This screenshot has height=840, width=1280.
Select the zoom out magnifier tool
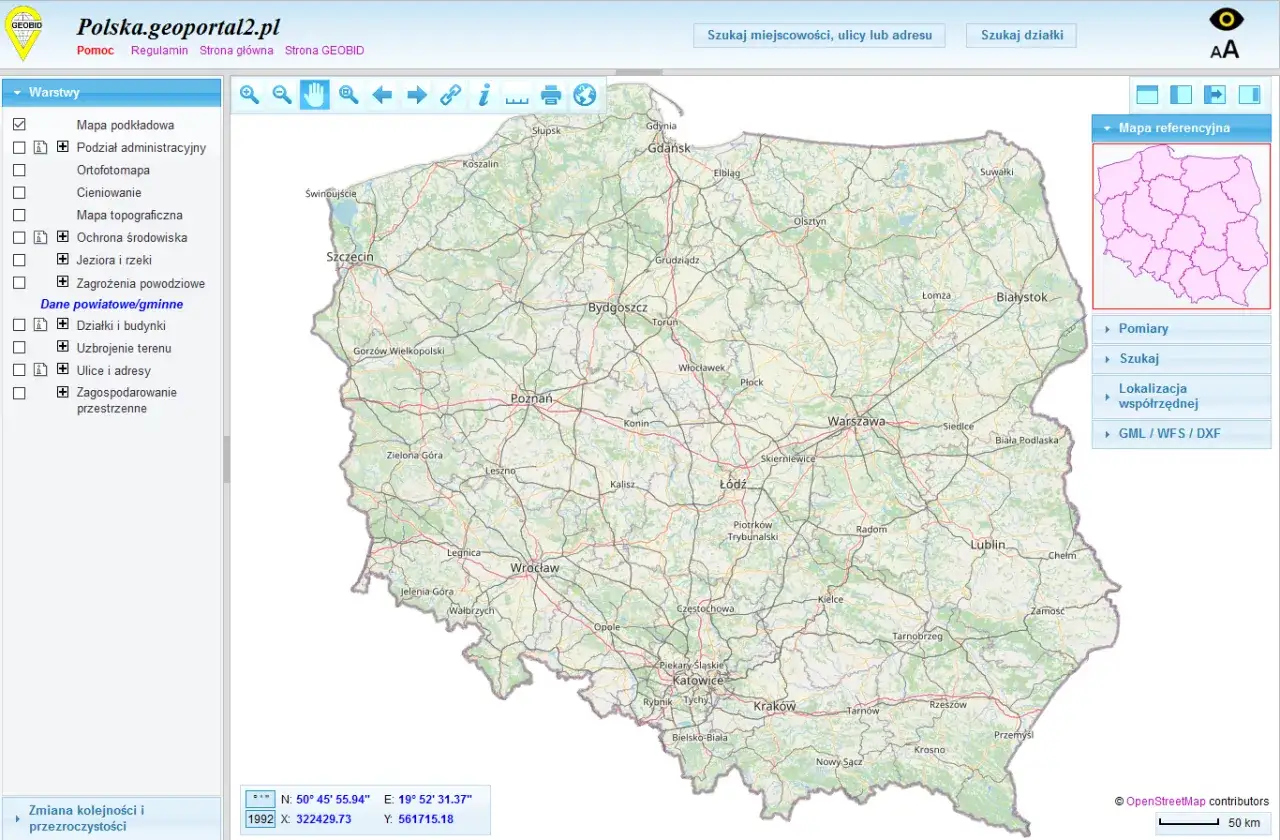(x=283, y=95)
